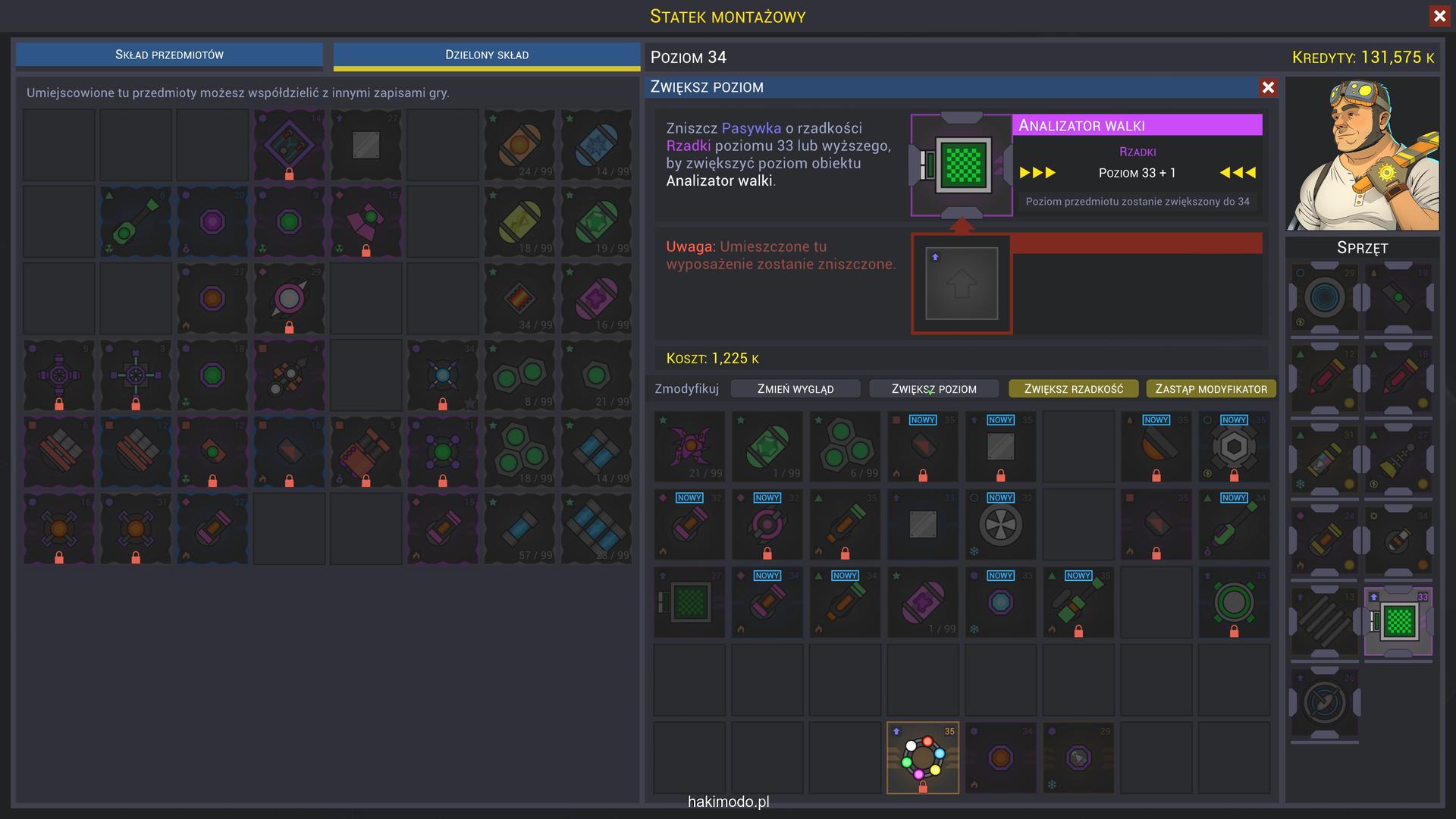Switch to the Skład przedmiotów tab

pyautogui.click(x=169, y=55)
